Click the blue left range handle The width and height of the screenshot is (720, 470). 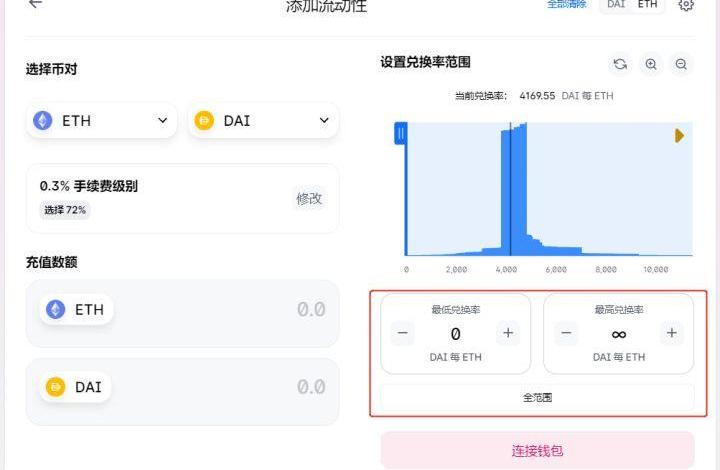[401, 133]
